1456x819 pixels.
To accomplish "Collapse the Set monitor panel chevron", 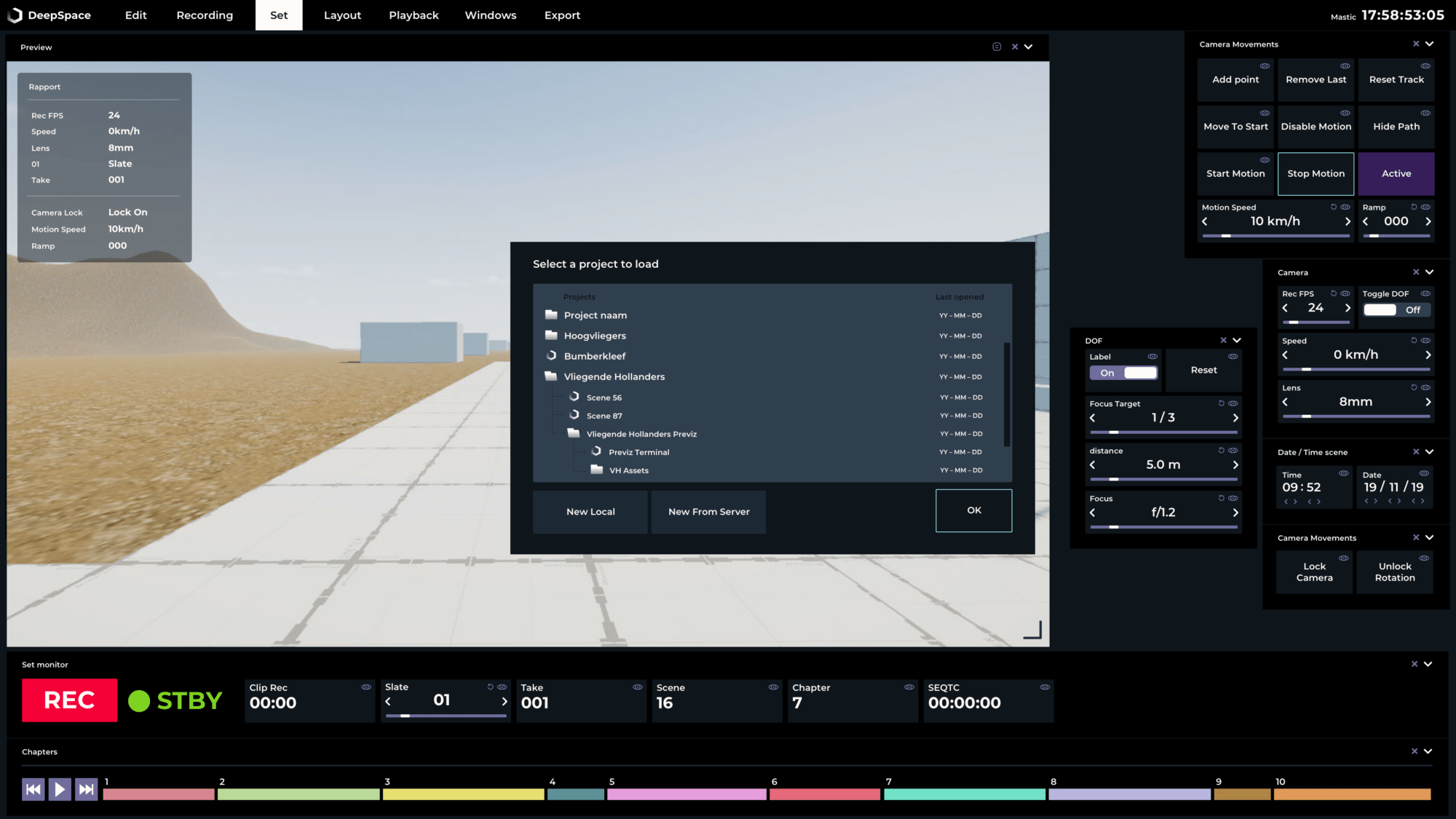I will point(1428,664).
